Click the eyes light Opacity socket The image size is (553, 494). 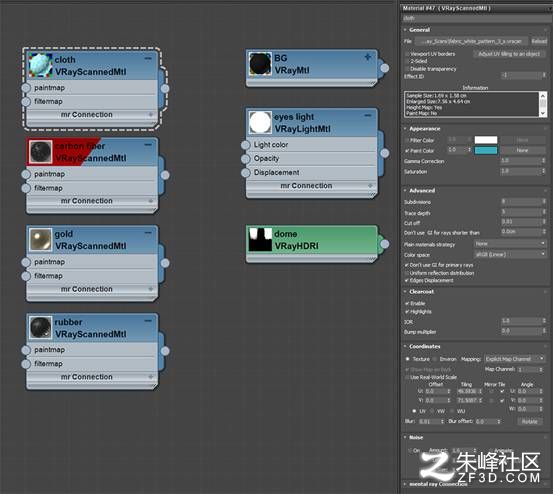pos(245,159)
